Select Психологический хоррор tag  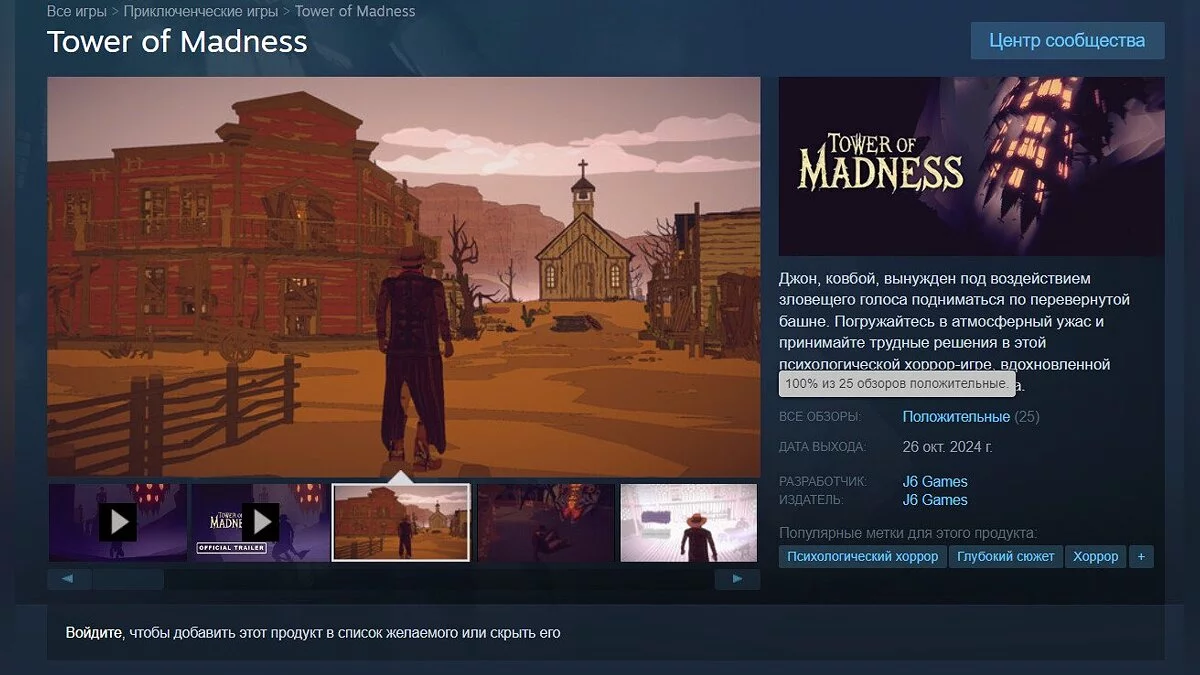[x=863, y=556]
